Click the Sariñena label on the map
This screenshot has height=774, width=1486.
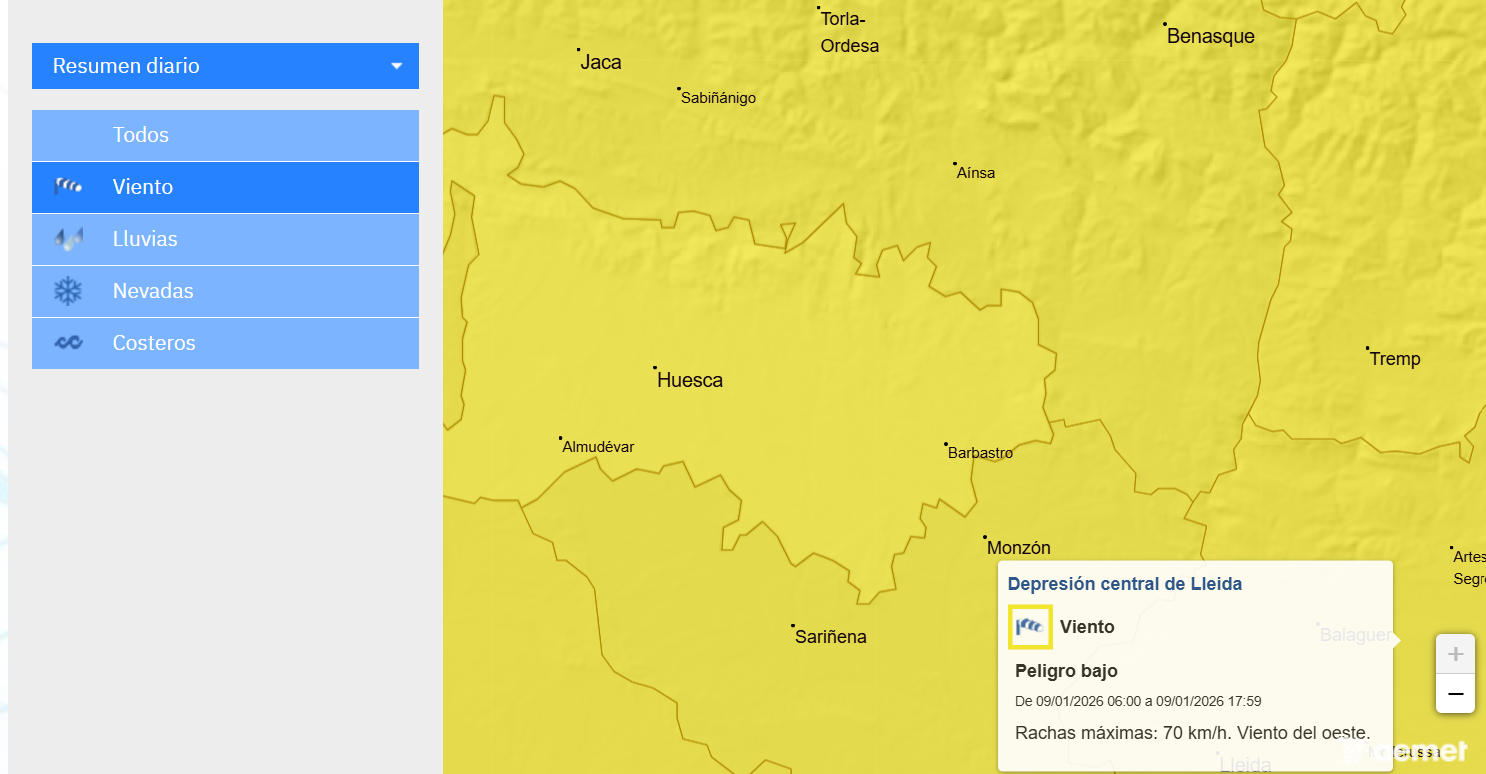[830, 637]
